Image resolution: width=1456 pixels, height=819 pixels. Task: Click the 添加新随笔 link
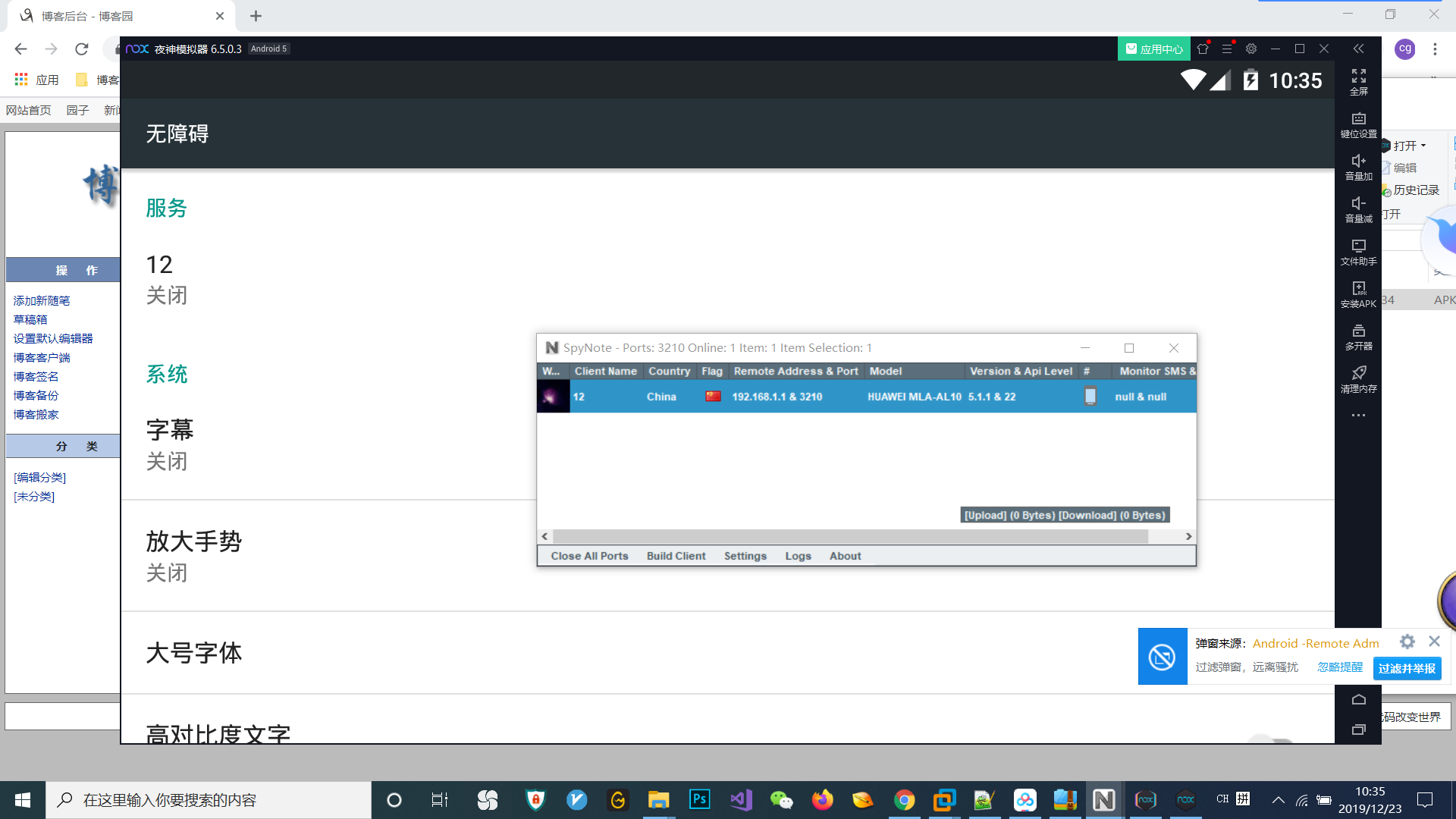point(42,301)
